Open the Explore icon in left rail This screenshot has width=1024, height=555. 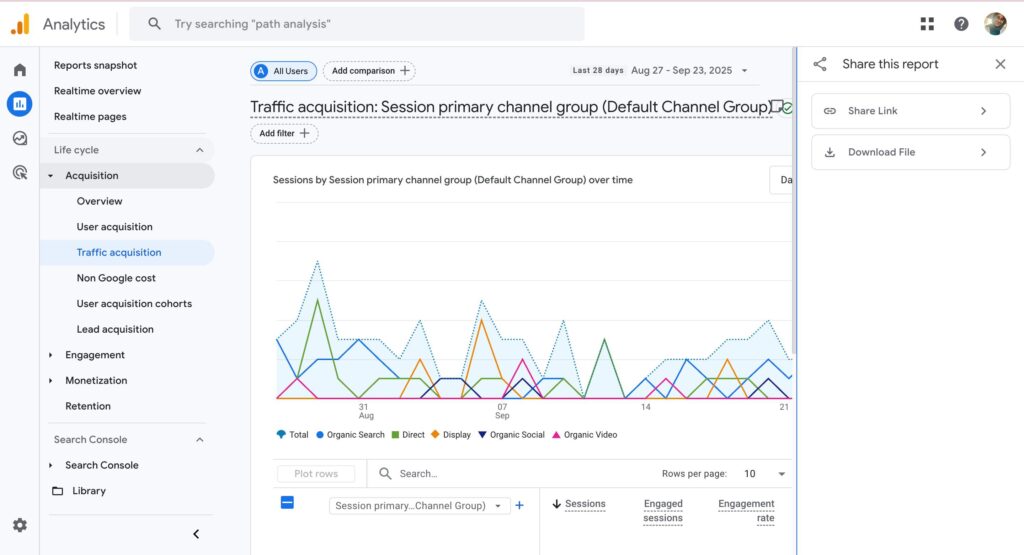pos(19,138)
